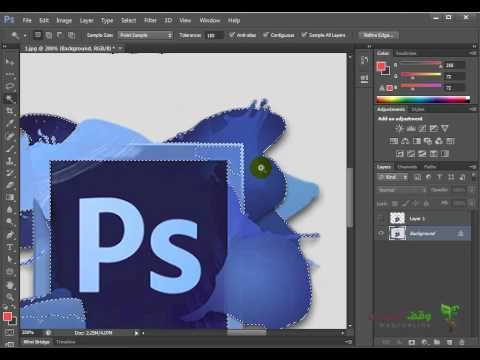The width and height of the screenshot is (480, 360).
Task: Click the Tolerance input field
Action: tap(214, 35)
